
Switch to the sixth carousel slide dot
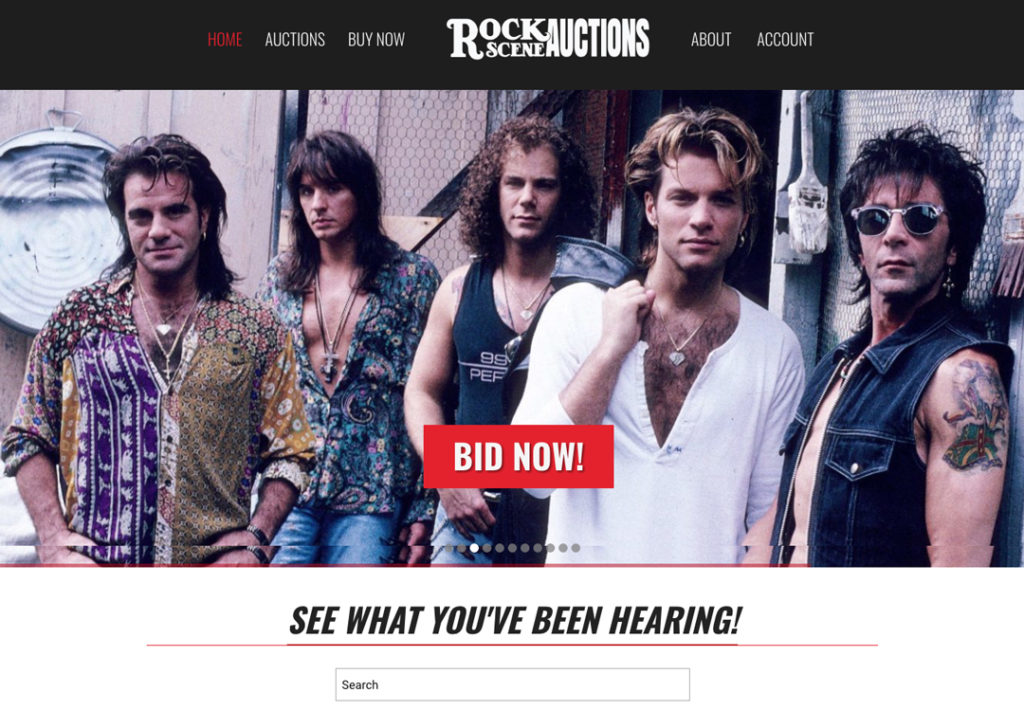(513, 548)
